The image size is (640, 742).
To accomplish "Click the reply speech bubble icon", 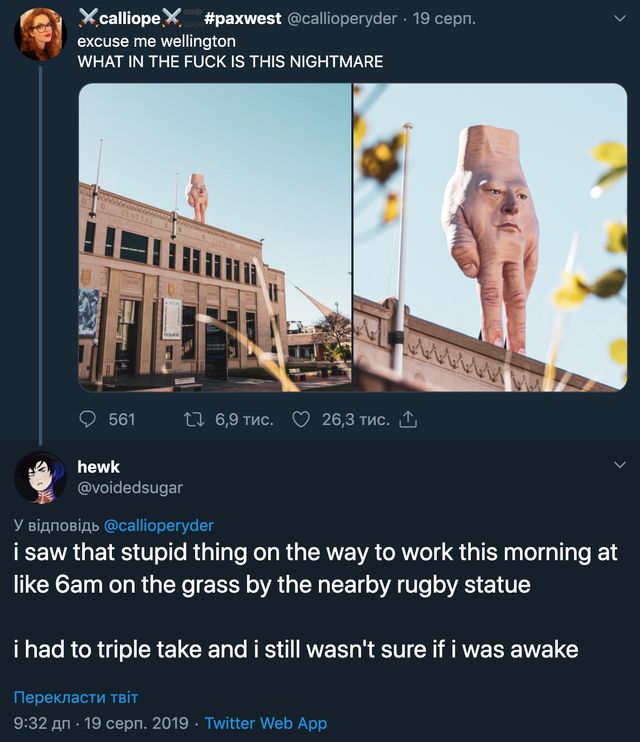I will pos(88,420).
